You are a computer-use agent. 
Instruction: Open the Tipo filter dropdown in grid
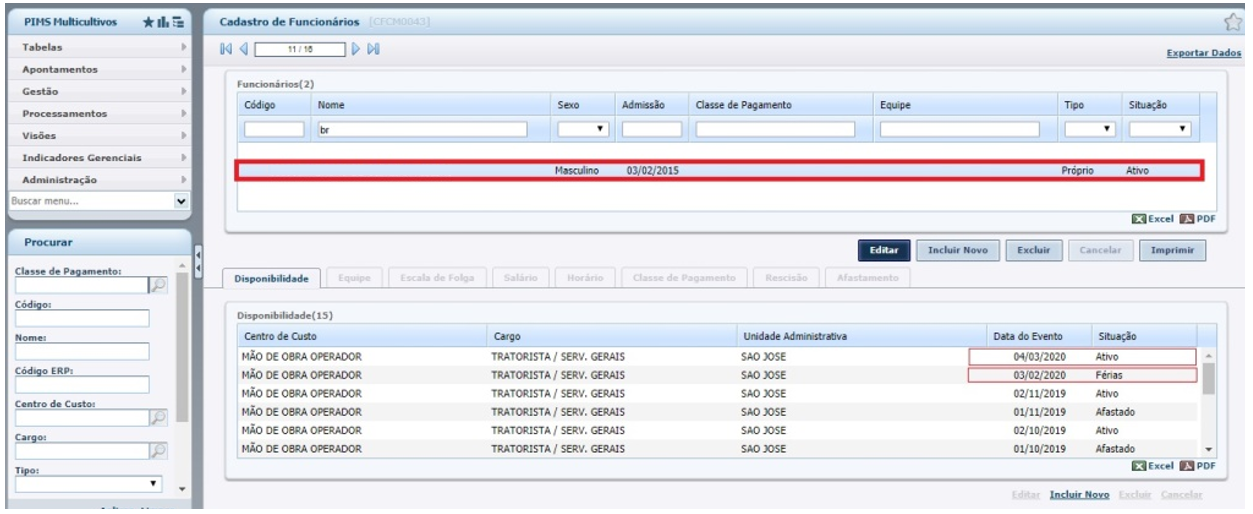[1090, 128]
